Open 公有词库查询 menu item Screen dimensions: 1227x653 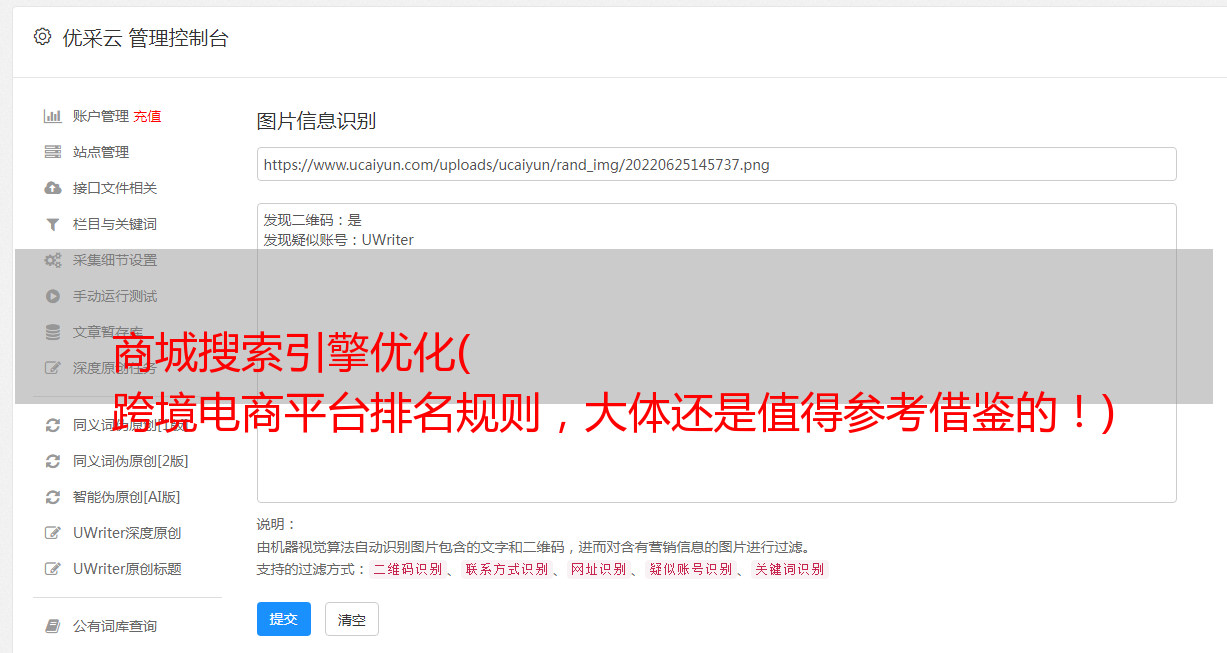point(115,626)
